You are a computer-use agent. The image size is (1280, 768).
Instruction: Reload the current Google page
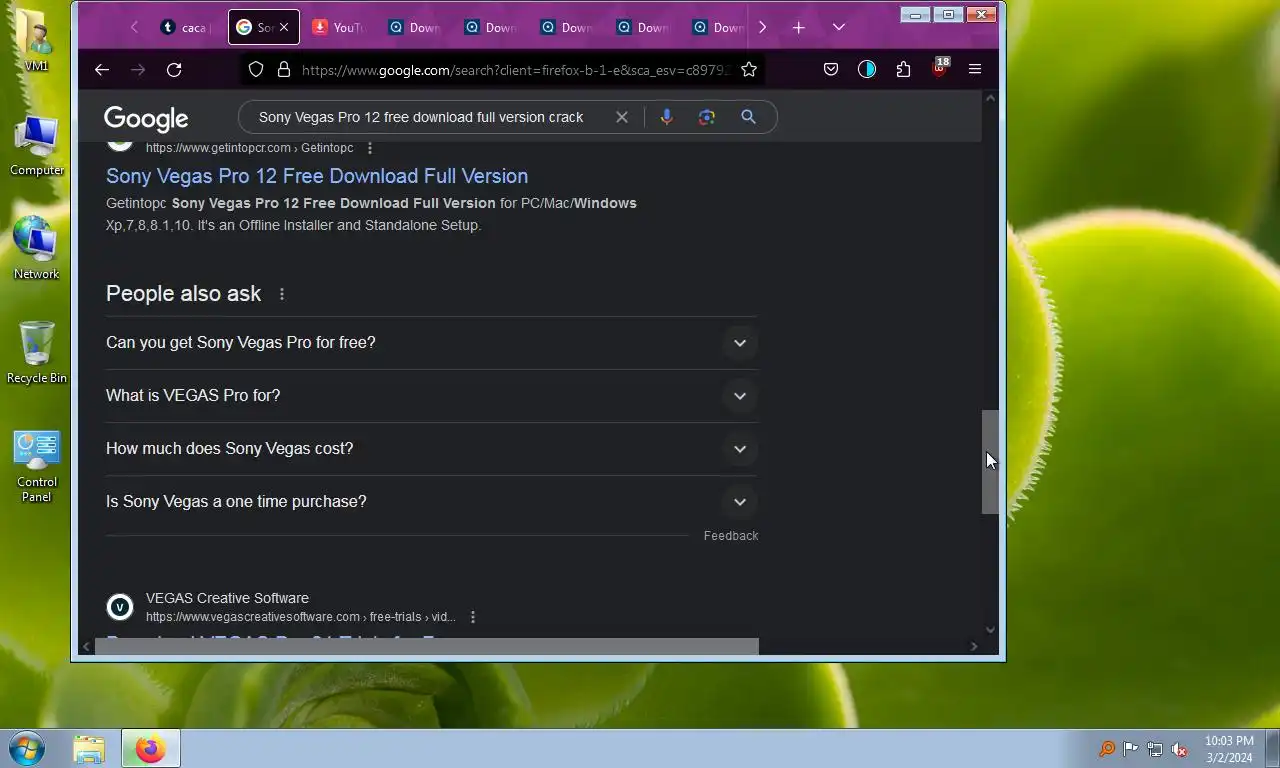click(174, 69)
